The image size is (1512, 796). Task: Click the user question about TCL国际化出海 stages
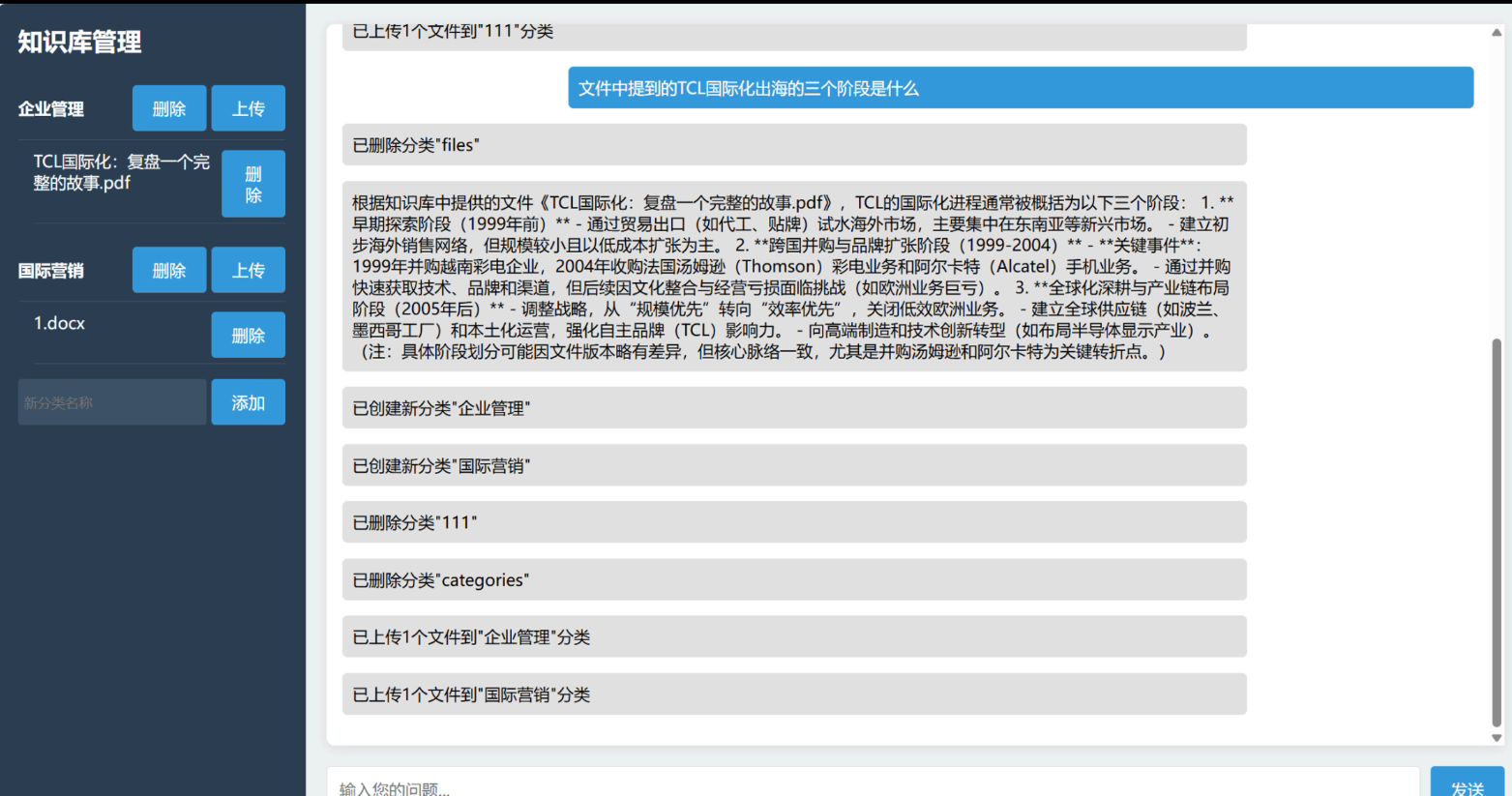pos(1021,88)
